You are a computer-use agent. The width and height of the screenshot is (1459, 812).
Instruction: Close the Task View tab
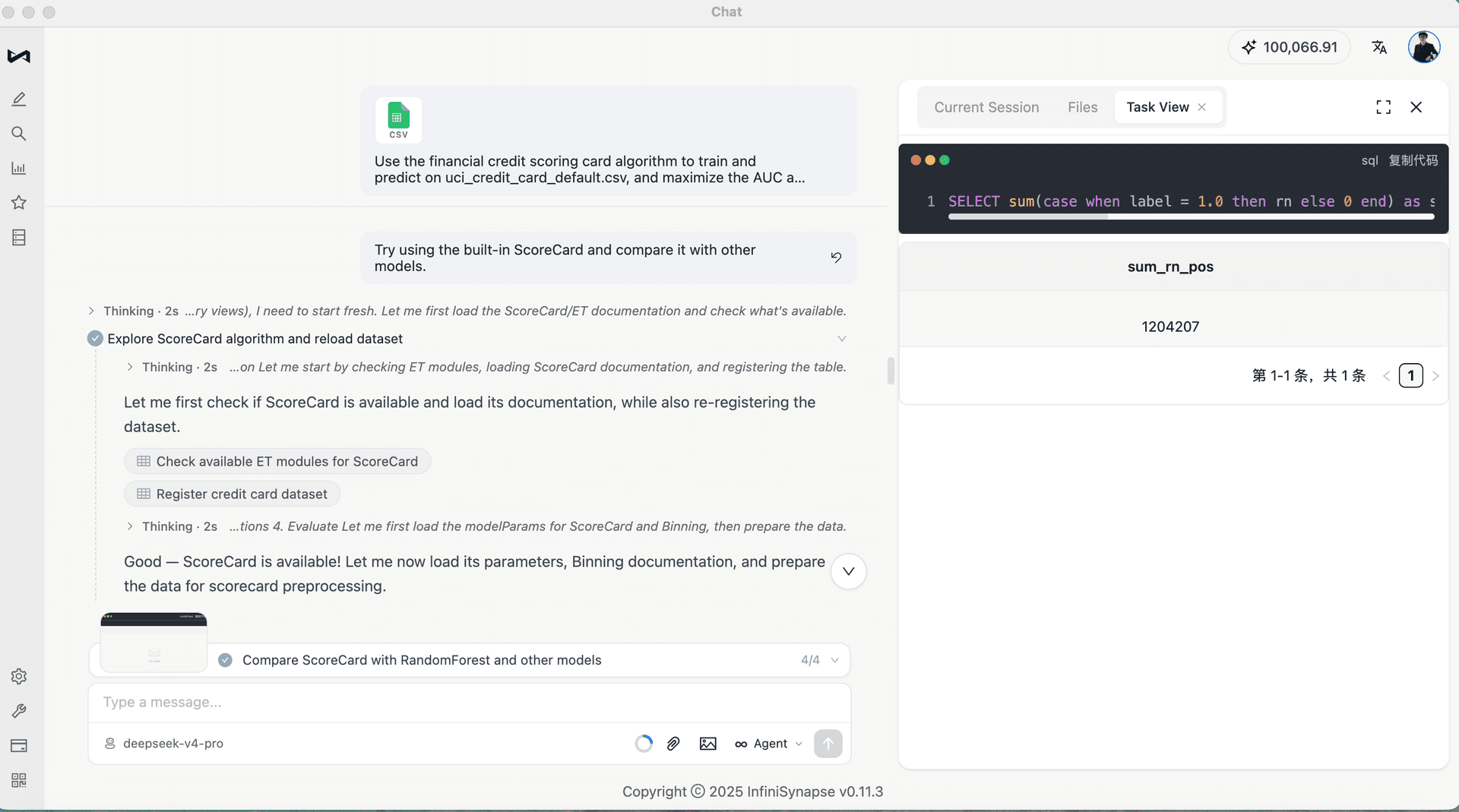pyautogui.click(x=1201, y=107)
